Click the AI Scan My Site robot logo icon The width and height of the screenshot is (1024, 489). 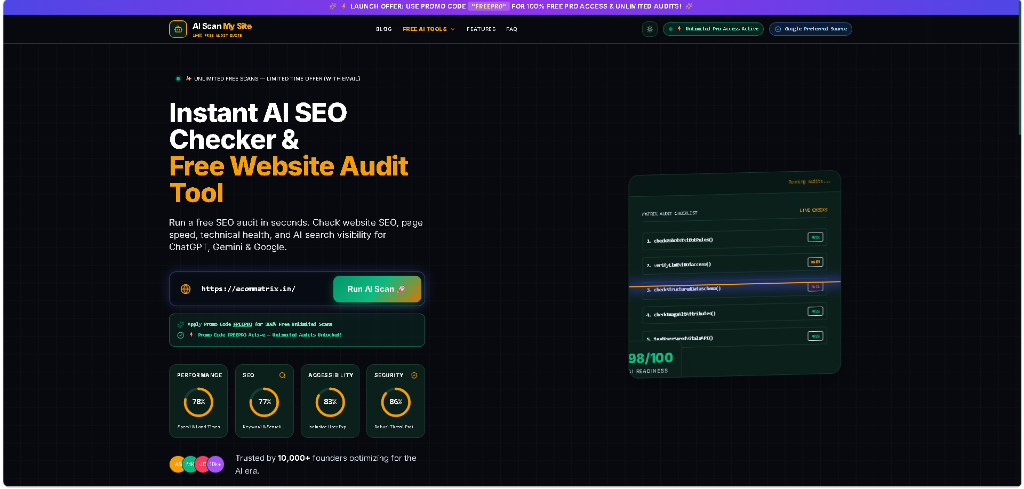(x=178, y=29)
